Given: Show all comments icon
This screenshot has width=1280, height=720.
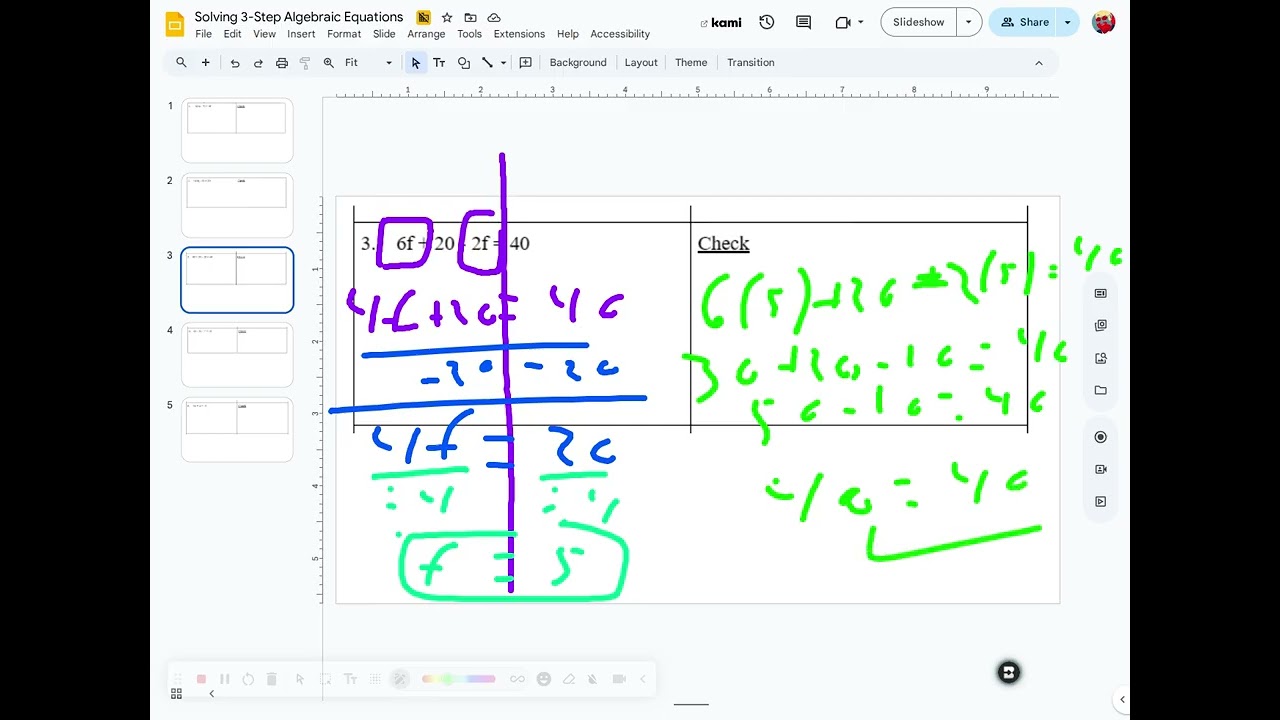Looking at the screenshot, I should (x=803, y=22).
